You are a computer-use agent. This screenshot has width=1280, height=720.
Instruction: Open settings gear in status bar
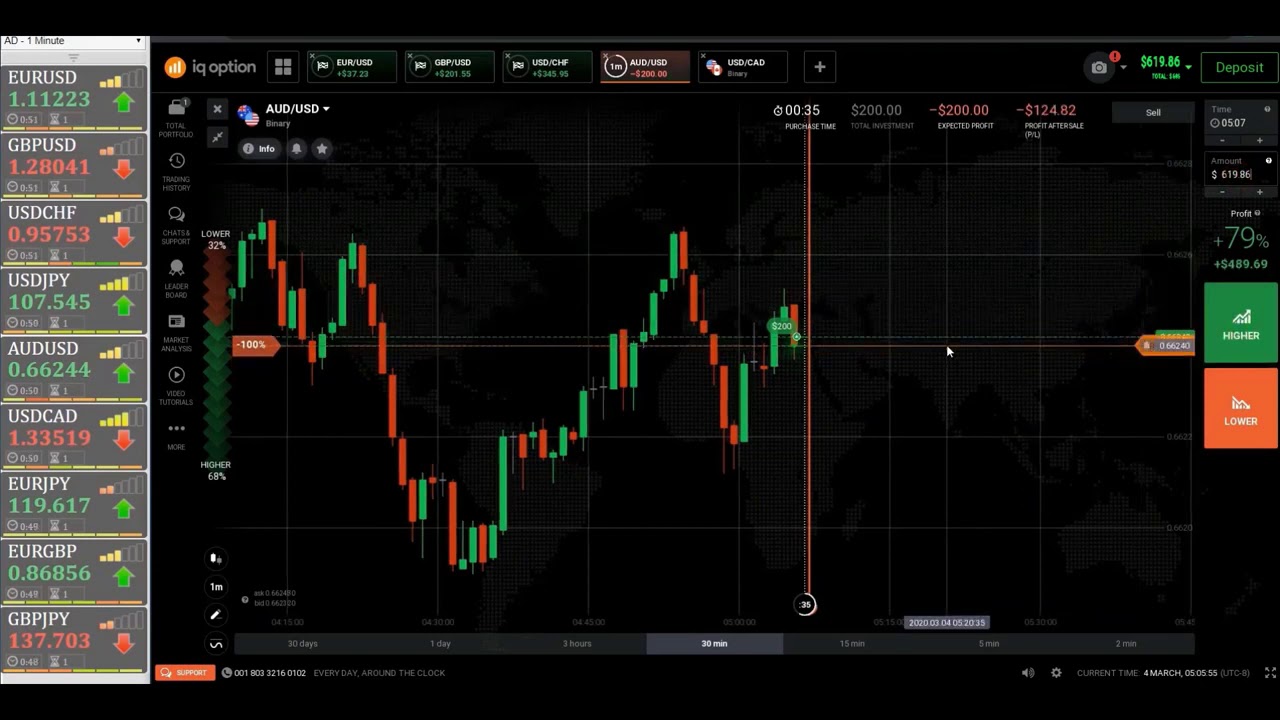coord(1056,673)
